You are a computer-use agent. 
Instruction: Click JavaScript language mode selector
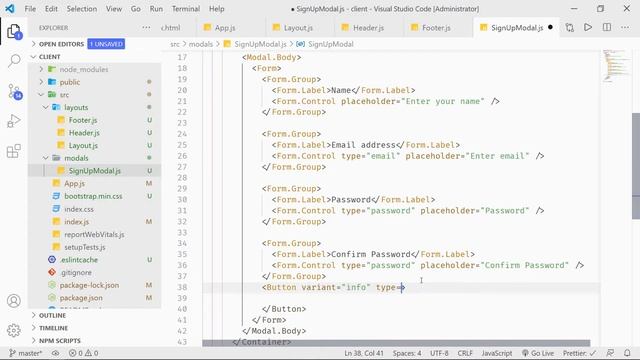click(x=496, y=353)
